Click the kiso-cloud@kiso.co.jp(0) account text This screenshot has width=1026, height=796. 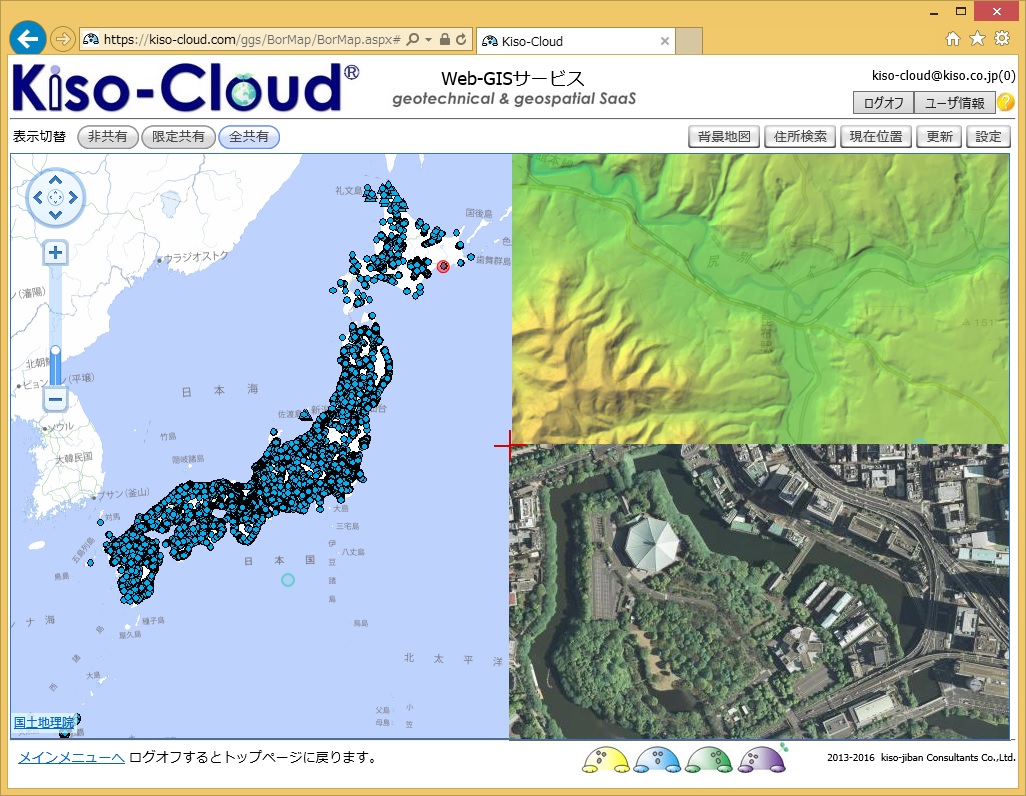click(x=944, y=76)
